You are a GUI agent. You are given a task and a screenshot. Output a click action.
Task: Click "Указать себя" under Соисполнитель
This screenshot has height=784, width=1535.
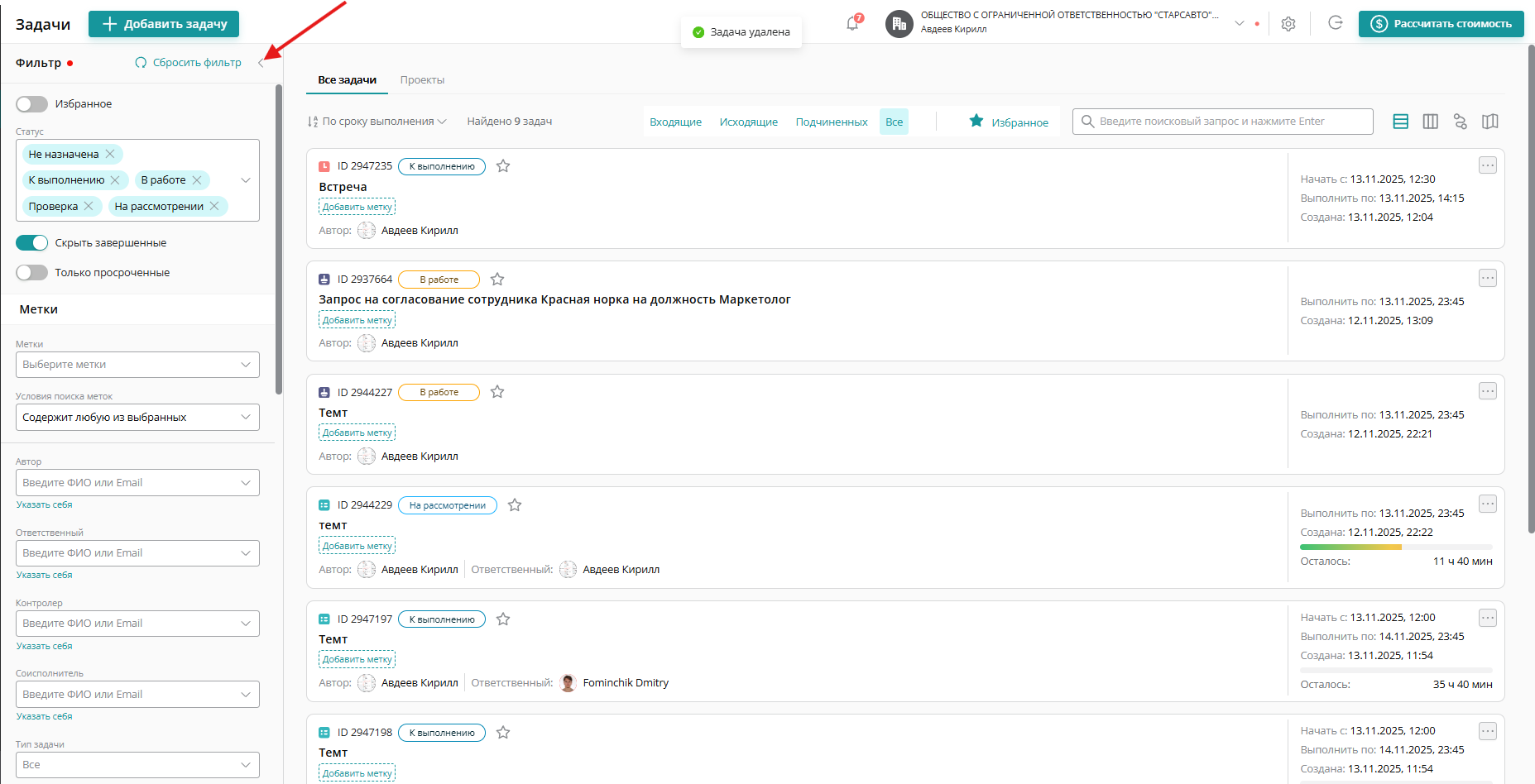pyautogui.click(x=45, y=716)
